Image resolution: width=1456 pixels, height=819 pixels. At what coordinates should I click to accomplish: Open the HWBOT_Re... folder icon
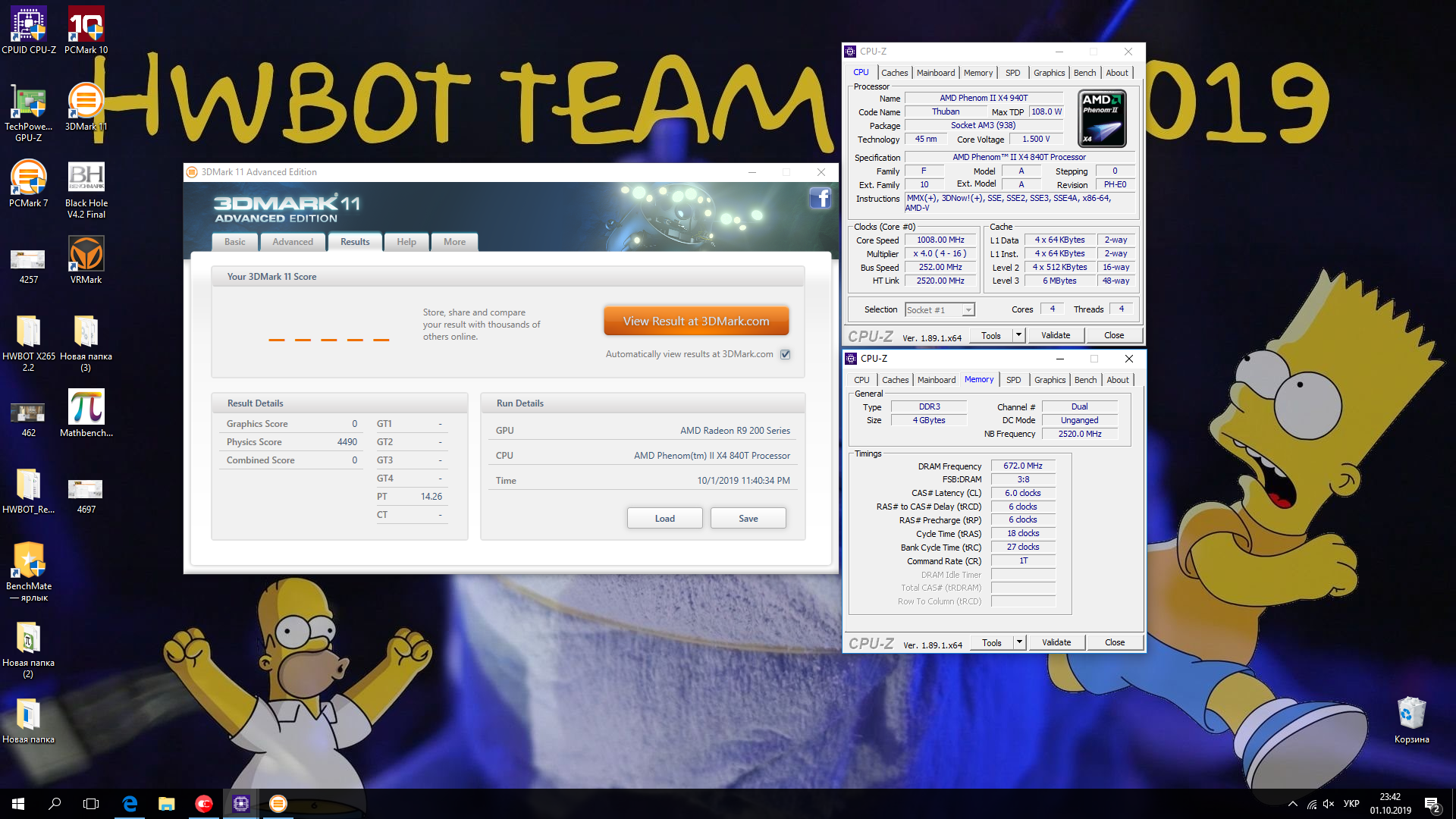[29, 490]
